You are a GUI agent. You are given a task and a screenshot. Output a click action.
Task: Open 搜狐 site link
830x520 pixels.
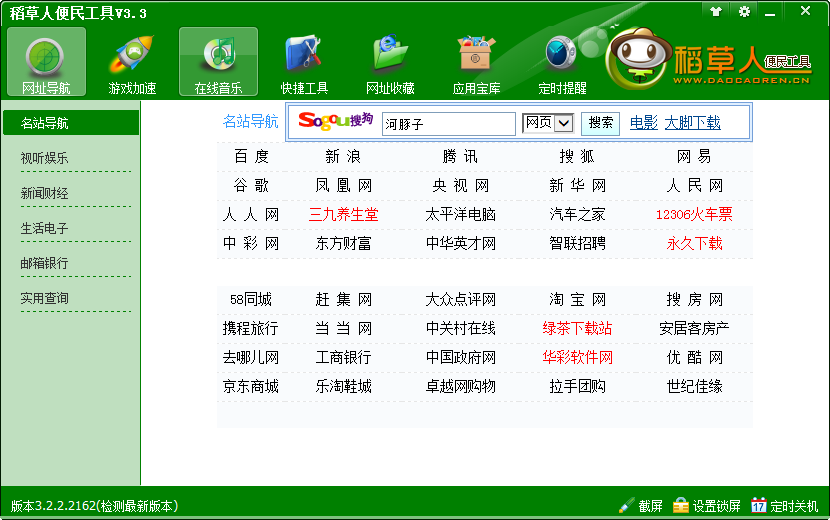577,156
